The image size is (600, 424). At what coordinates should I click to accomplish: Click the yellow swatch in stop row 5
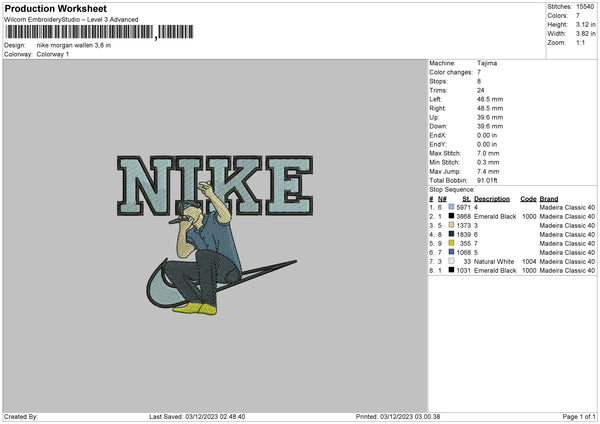452,243
